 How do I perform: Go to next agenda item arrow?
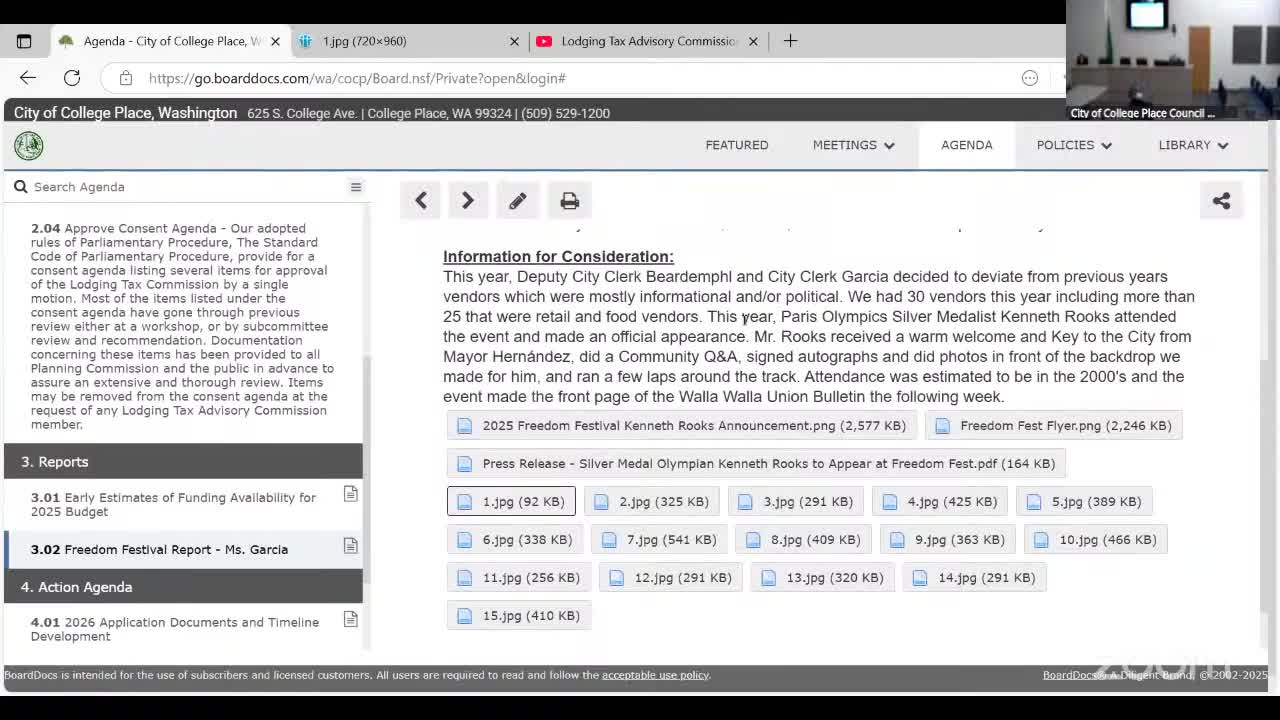[x=467, y=201]
